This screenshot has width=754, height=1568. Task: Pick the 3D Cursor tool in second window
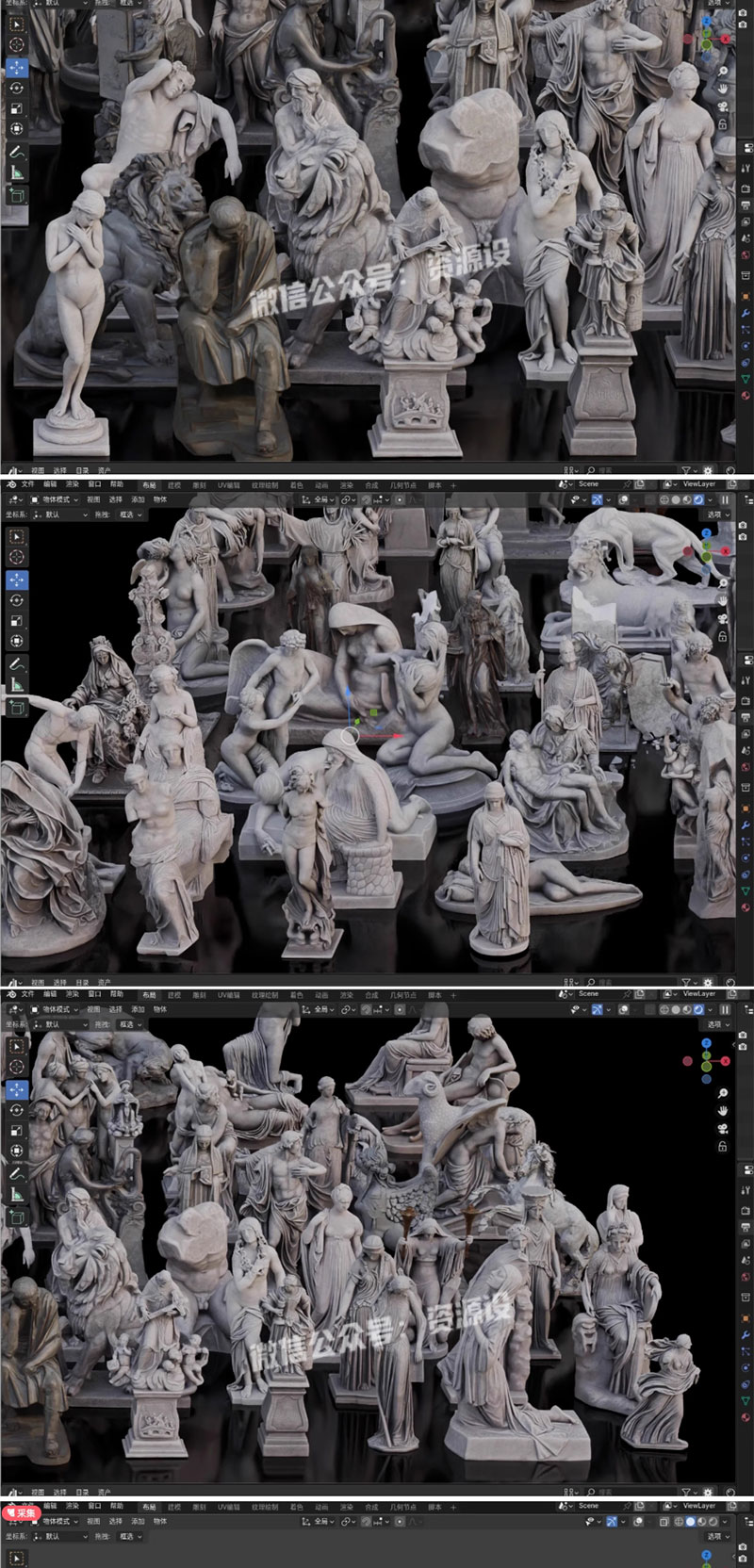16,557
